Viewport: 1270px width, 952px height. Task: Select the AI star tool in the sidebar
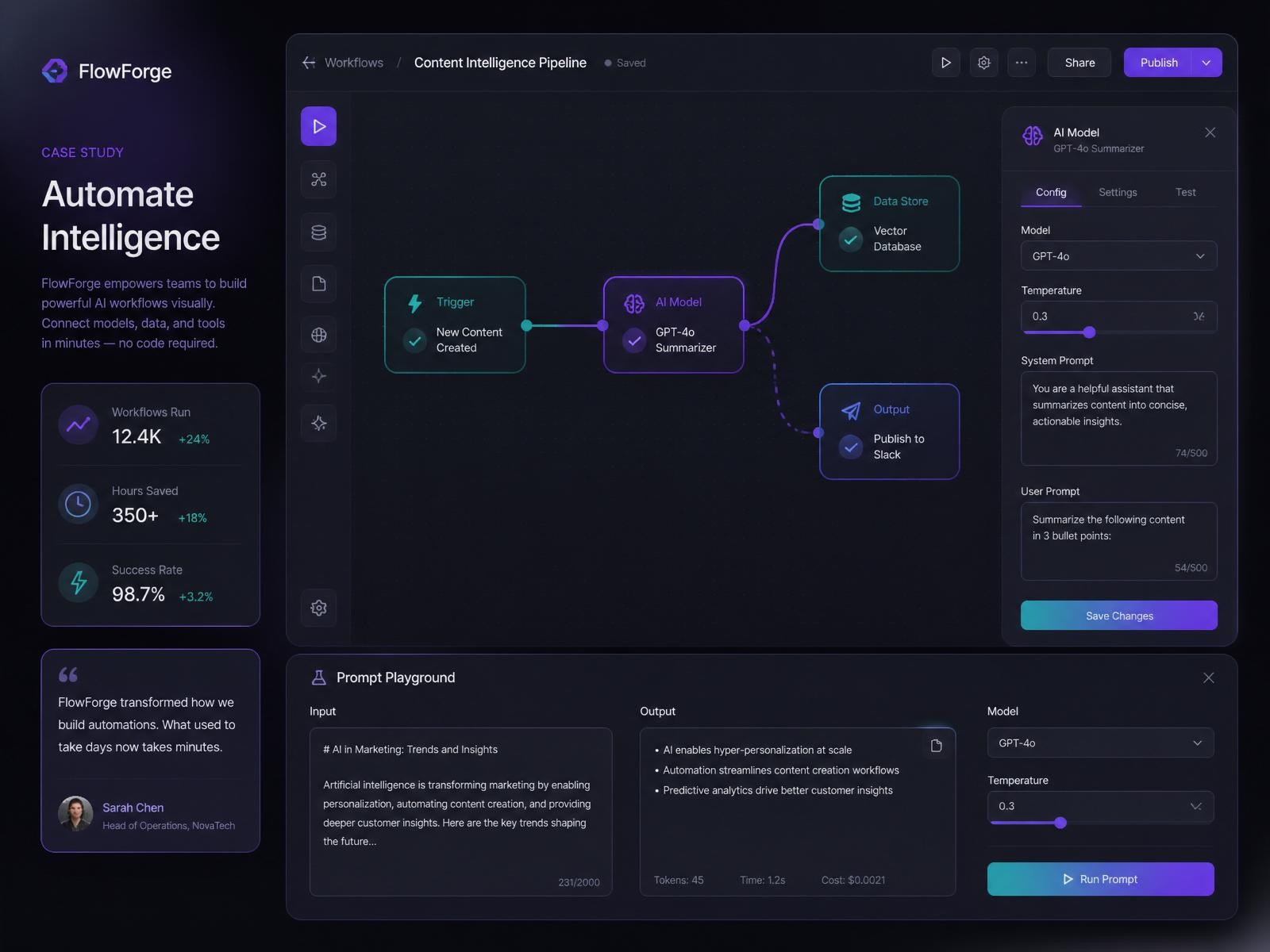pyautogui.click(x=318, y=423)
